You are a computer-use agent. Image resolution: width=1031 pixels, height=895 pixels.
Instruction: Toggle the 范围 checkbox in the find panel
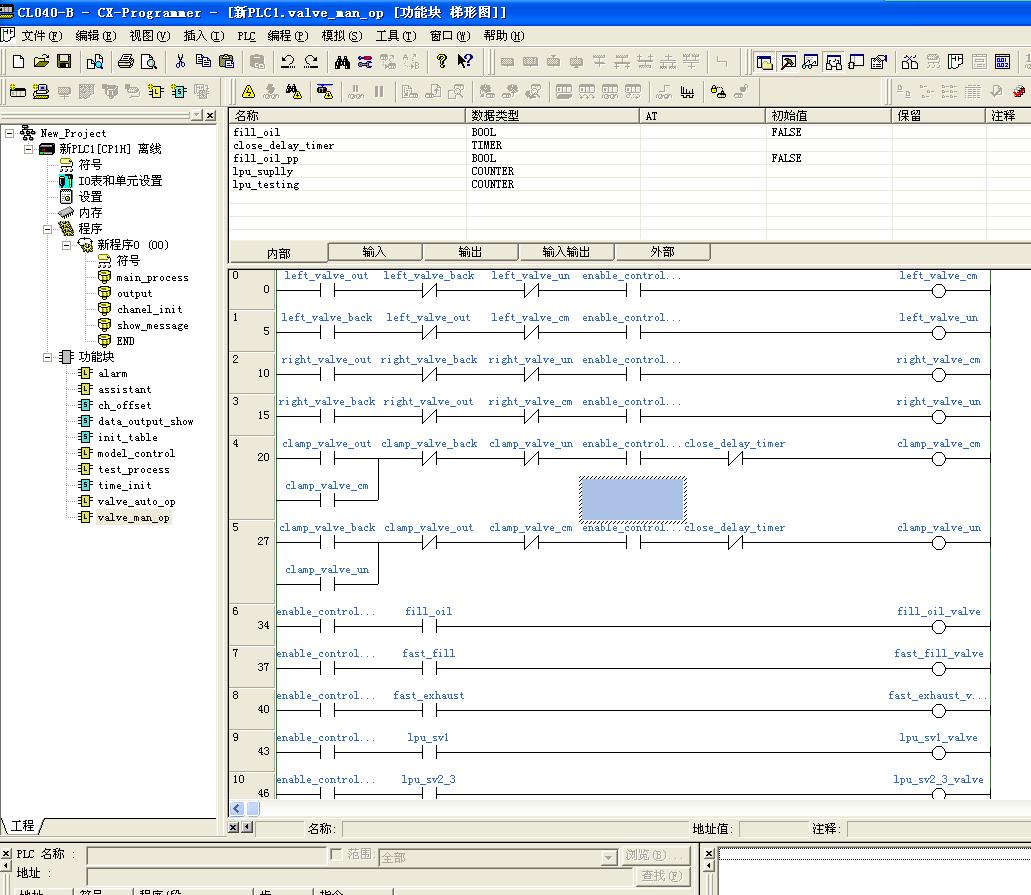336,854
